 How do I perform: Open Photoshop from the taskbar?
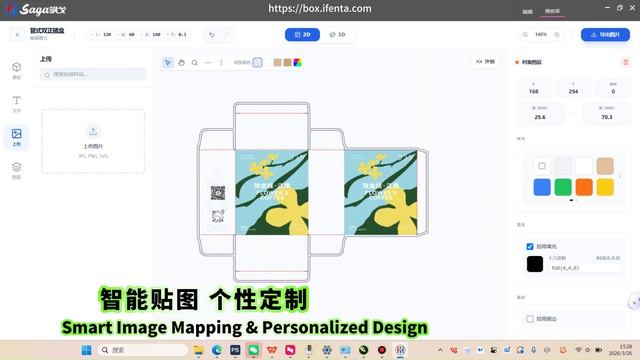235,350
